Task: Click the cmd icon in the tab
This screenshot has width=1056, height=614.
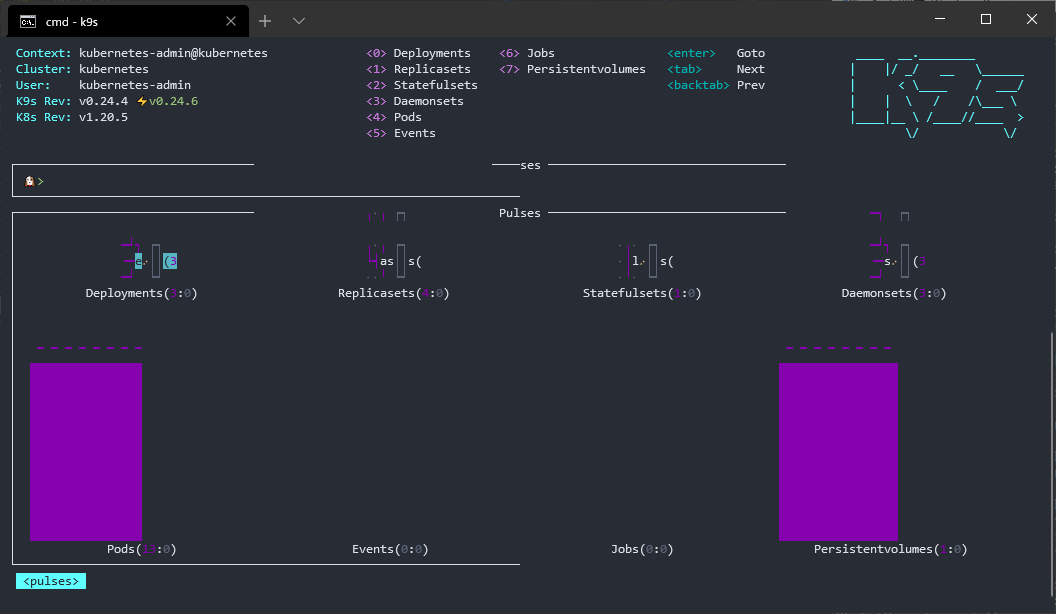Action: click(x=28, y=22)
